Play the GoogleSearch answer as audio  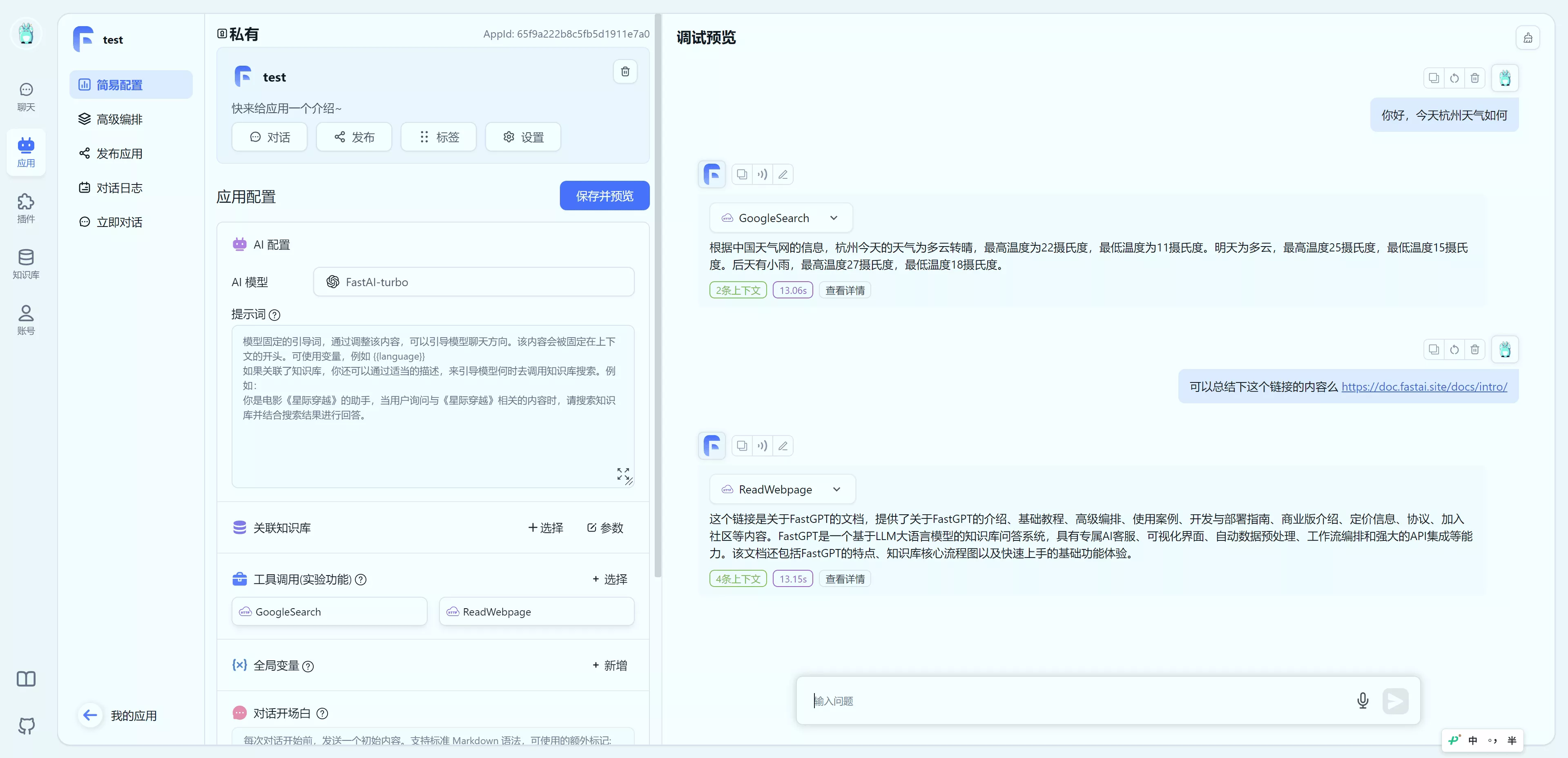[x=763, y=174]
